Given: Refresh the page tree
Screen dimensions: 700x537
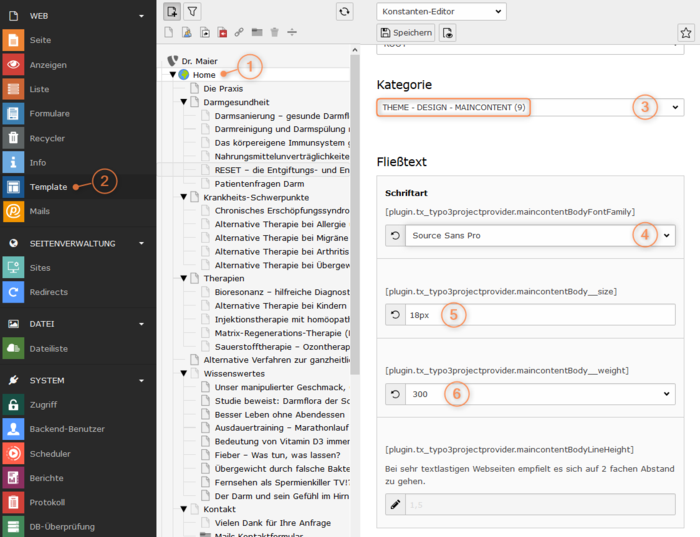Looking at the screenshot, I should [x=344, y=12].
